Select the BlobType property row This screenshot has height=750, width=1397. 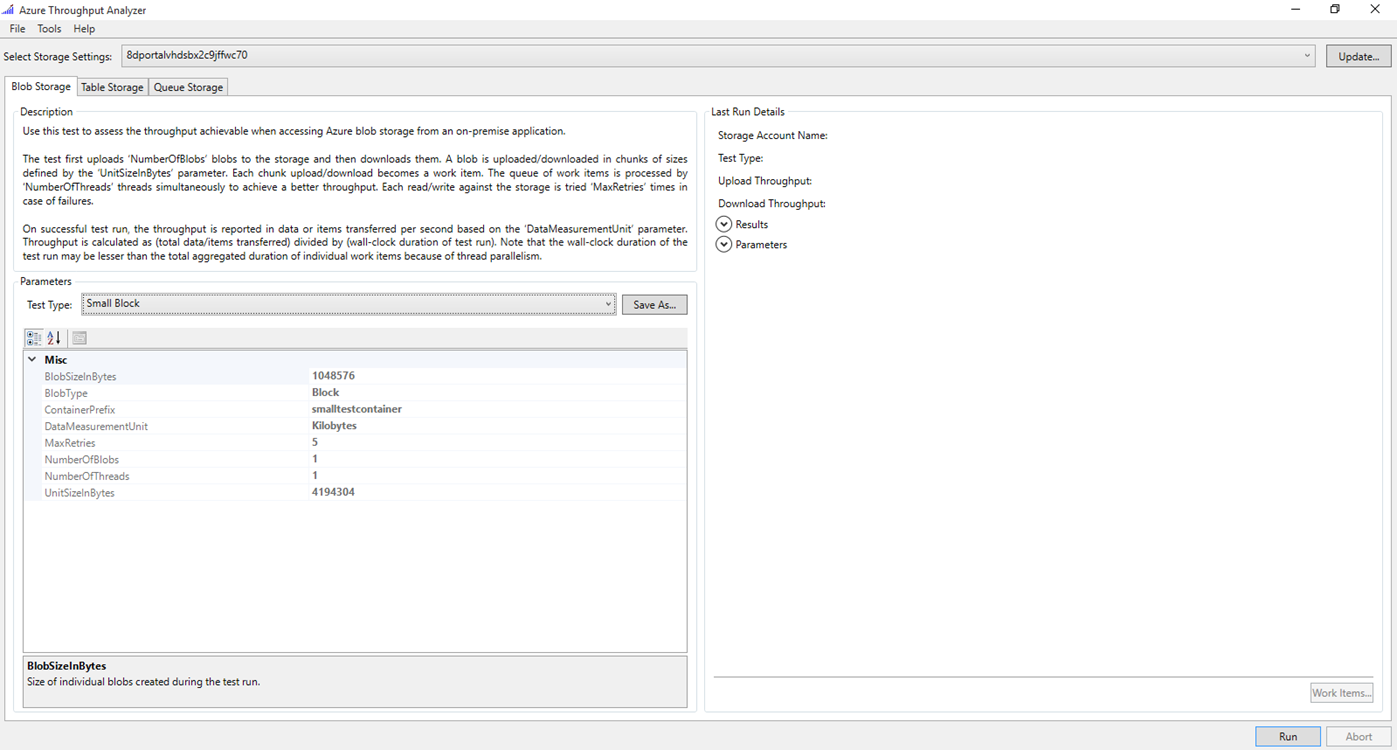(x=355, y=393)
